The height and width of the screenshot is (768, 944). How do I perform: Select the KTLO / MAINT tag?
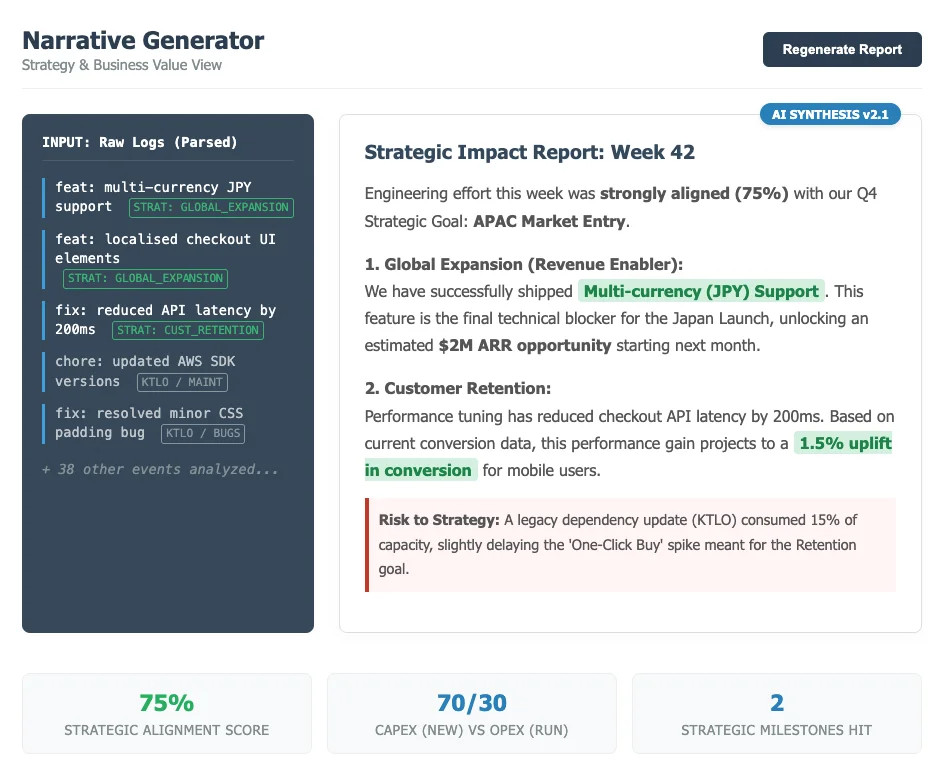coord(182,382)
